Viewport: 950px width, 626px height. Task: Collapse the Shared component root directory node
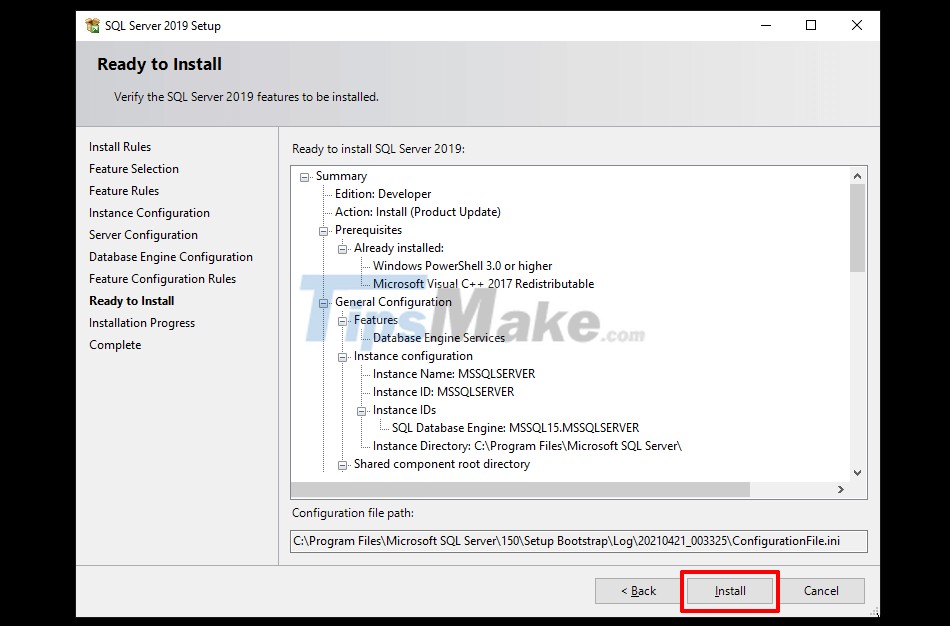point(342,465)
